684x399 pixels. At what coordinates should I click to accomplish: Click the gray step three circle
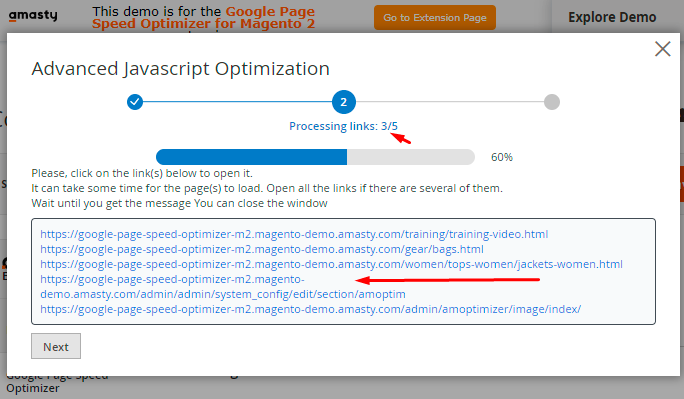tap(552, 102)
